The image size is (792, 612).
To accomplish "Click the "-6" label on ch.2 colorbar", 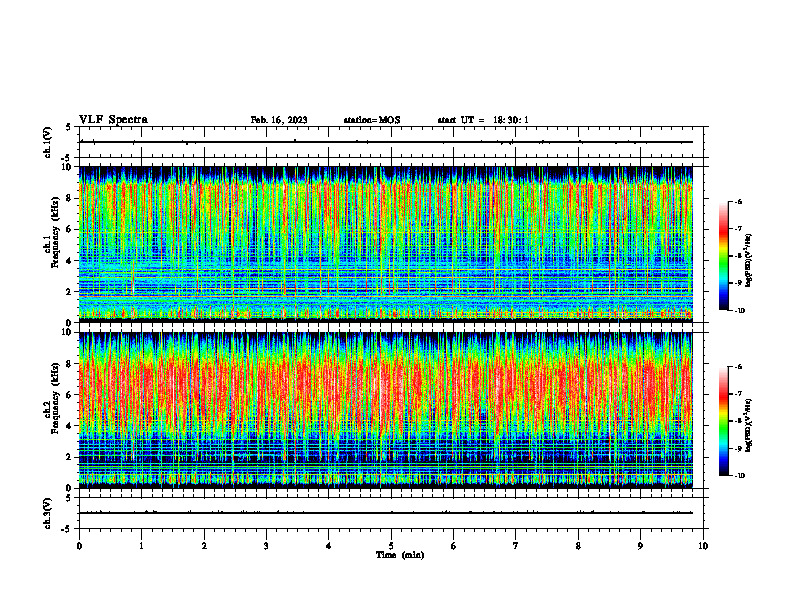I will 737,367.
